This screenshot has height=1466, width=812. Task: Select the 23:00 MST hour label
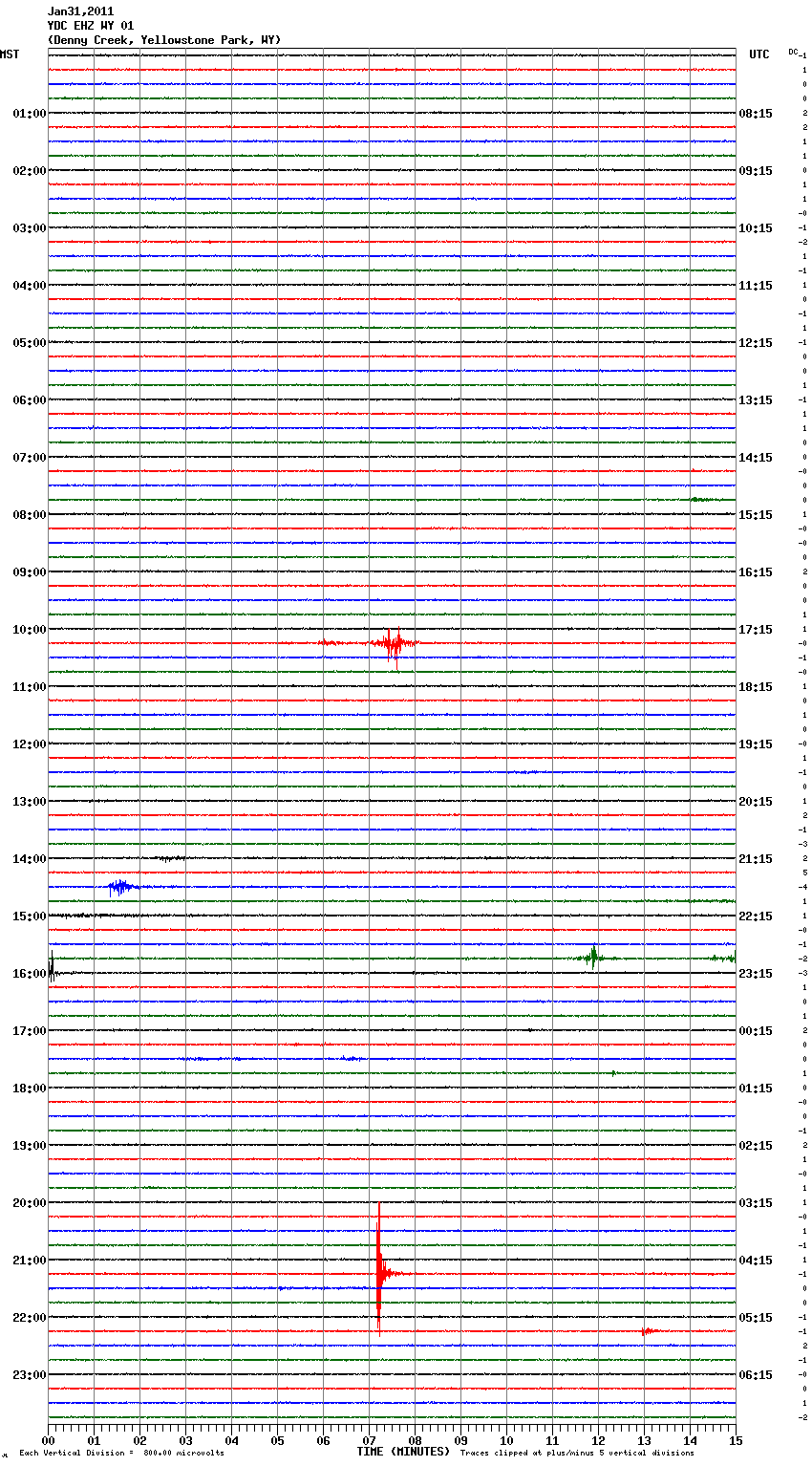coord(30,1375)
